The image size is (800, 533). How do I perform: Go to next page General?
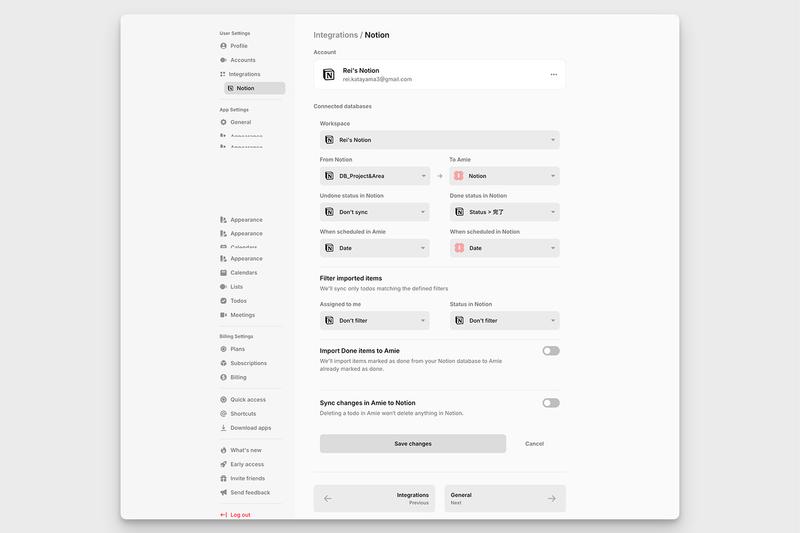tap(505, 498)
